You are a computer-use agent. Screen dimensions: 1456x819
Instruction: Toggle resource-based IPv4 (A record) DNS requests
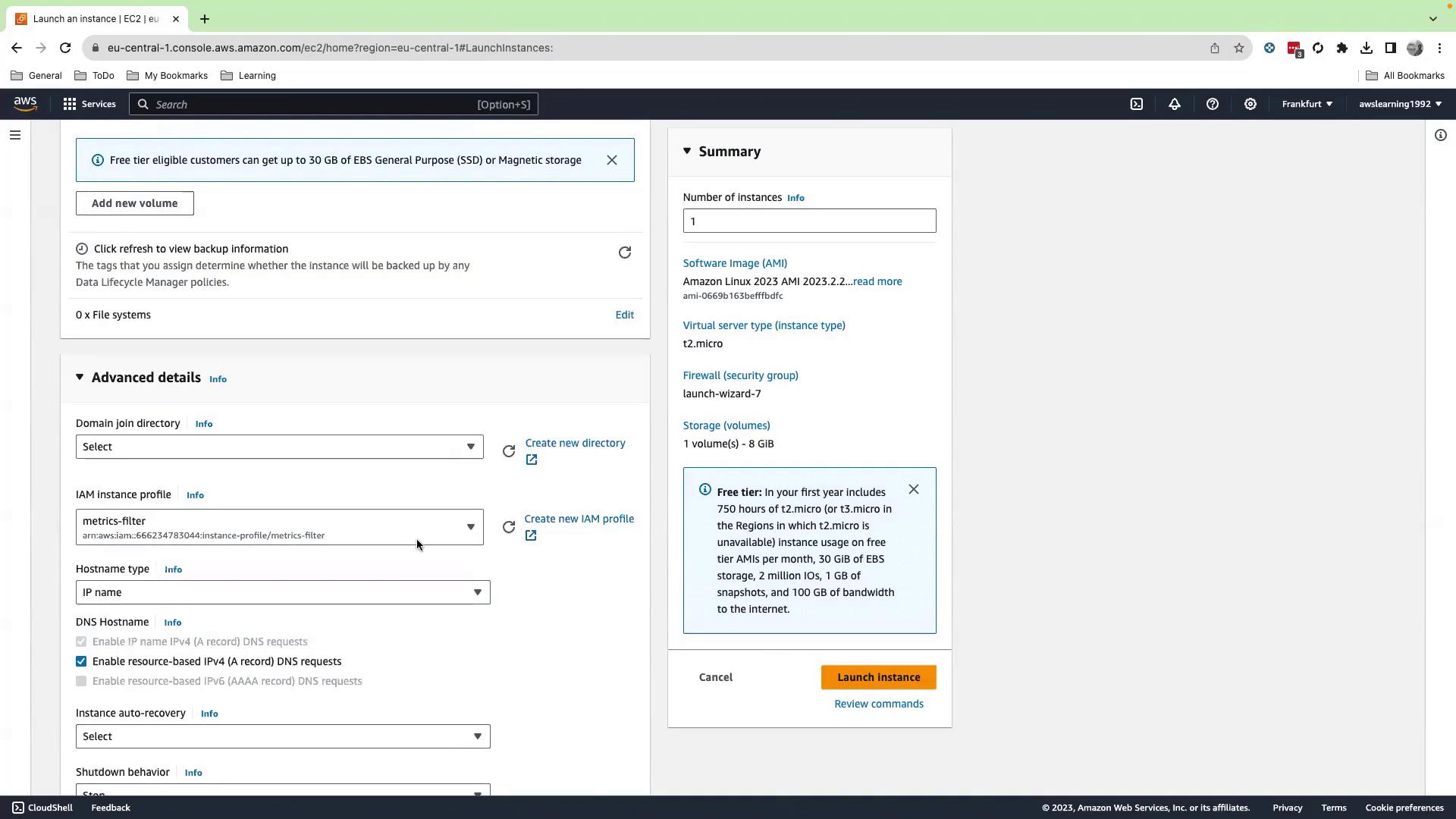tap(81, 661)
